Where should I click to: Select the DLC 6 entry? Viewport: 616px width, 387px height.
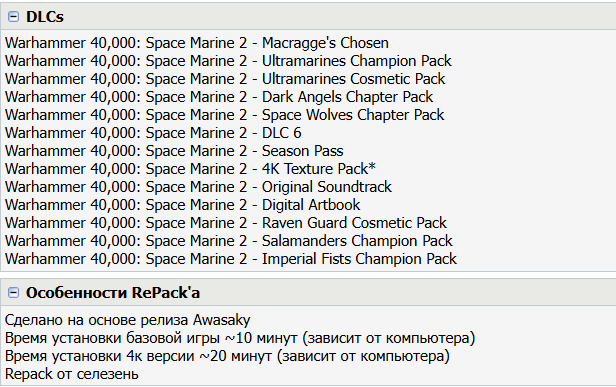pyautogui.click(x=153, y=133)
